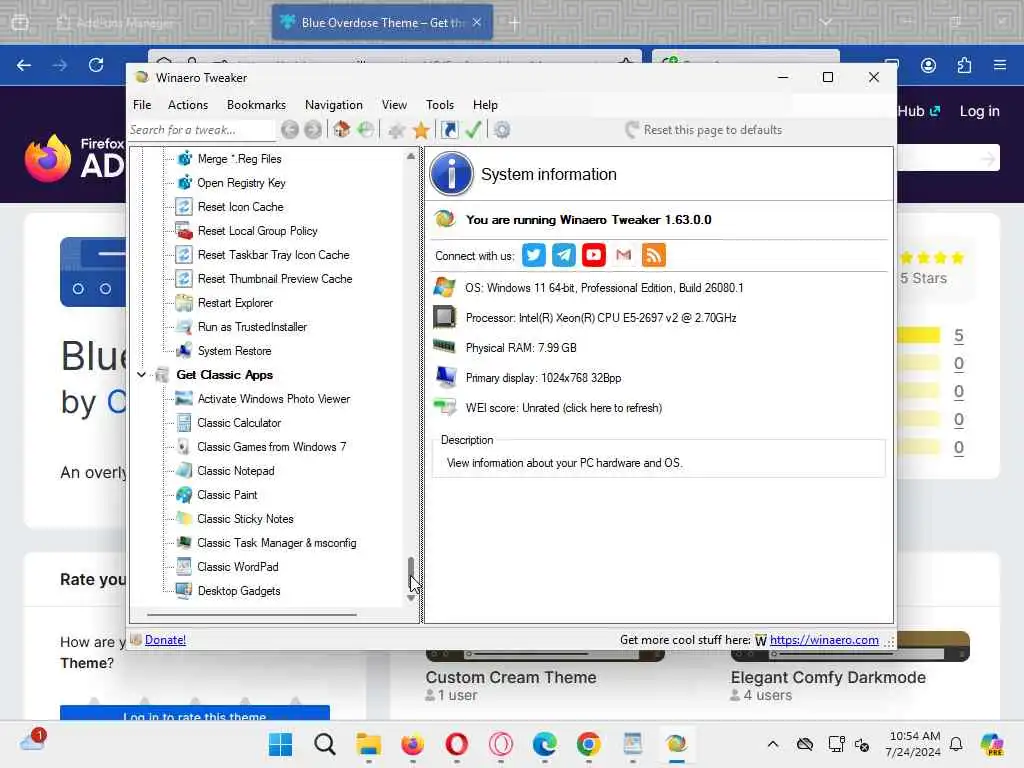Collapse the Get Classic Apps tree node

tap(142, 375)
